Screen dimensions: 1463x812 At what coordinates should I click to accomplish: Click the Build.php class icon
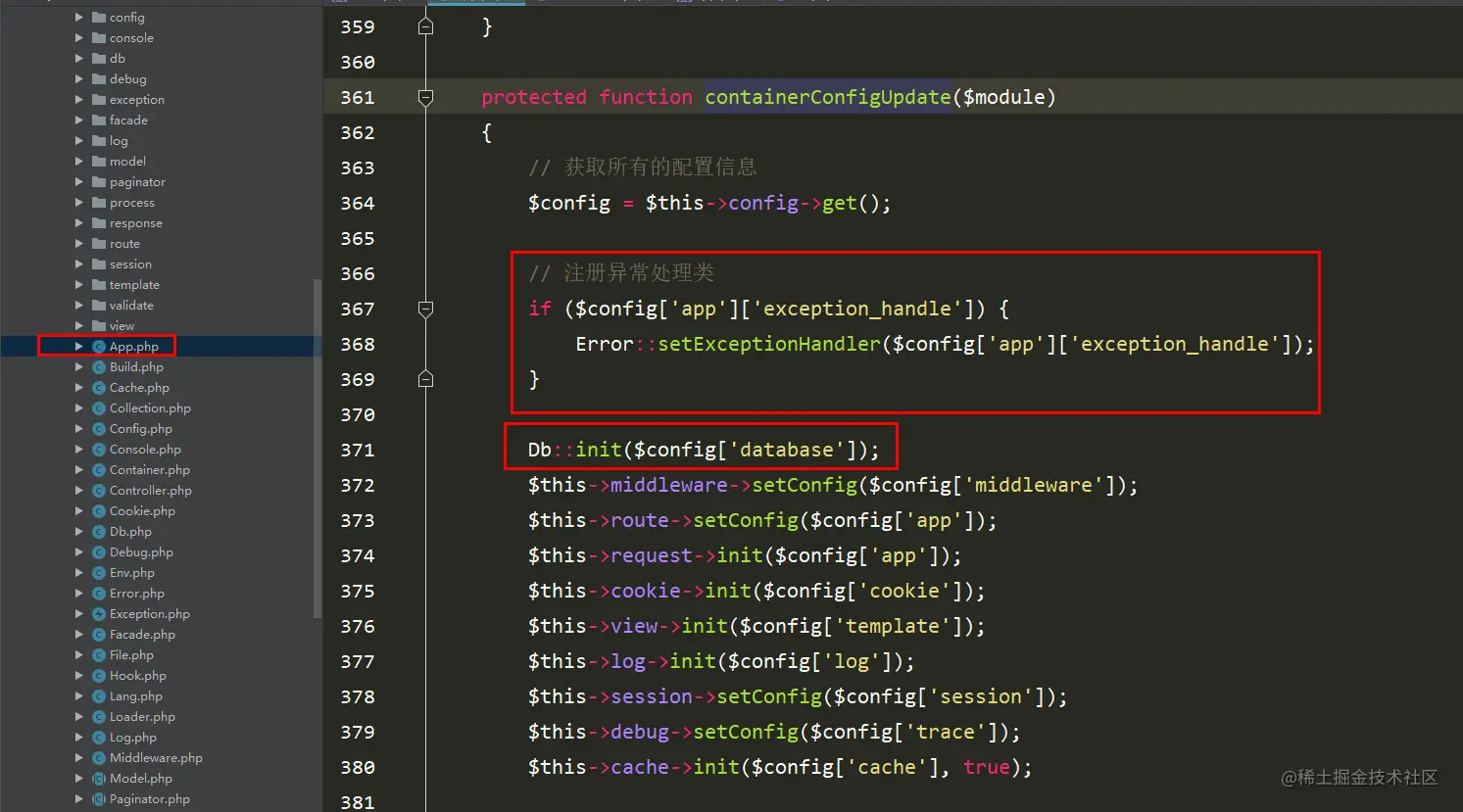point(99,367)
